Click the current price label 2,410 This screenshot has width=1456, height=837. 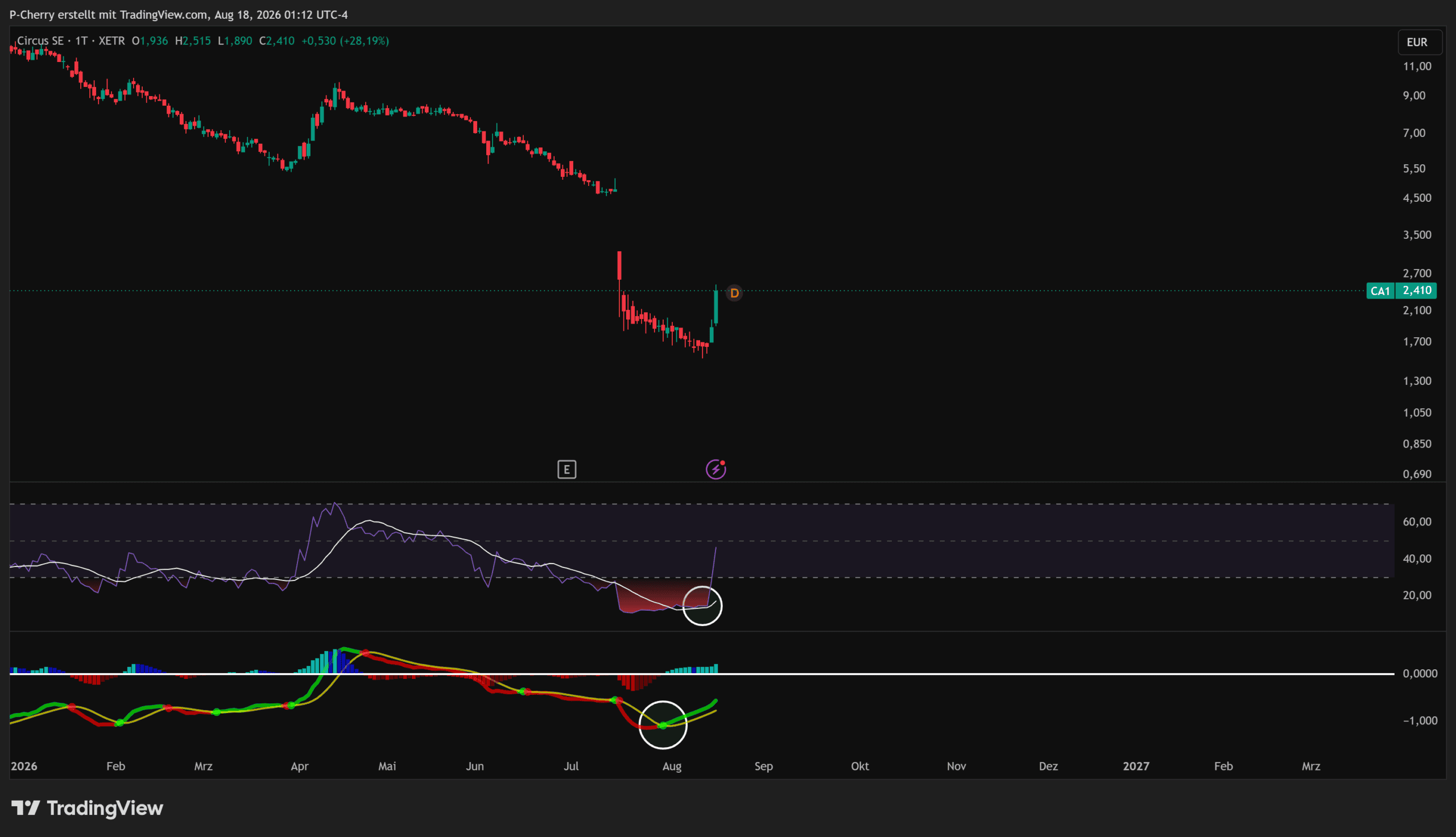[x=1417, y=291]
